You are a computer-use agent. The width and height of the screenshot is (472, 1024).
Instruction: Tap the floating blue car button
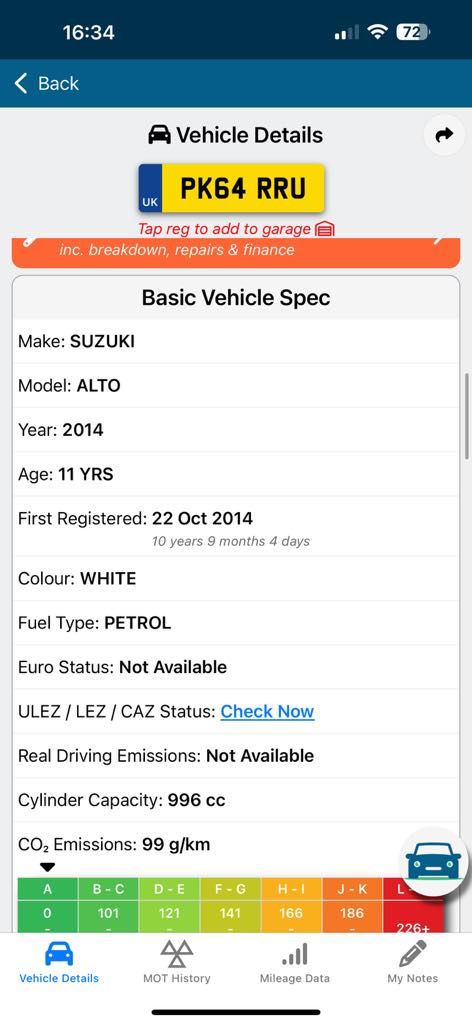[433, 862]
